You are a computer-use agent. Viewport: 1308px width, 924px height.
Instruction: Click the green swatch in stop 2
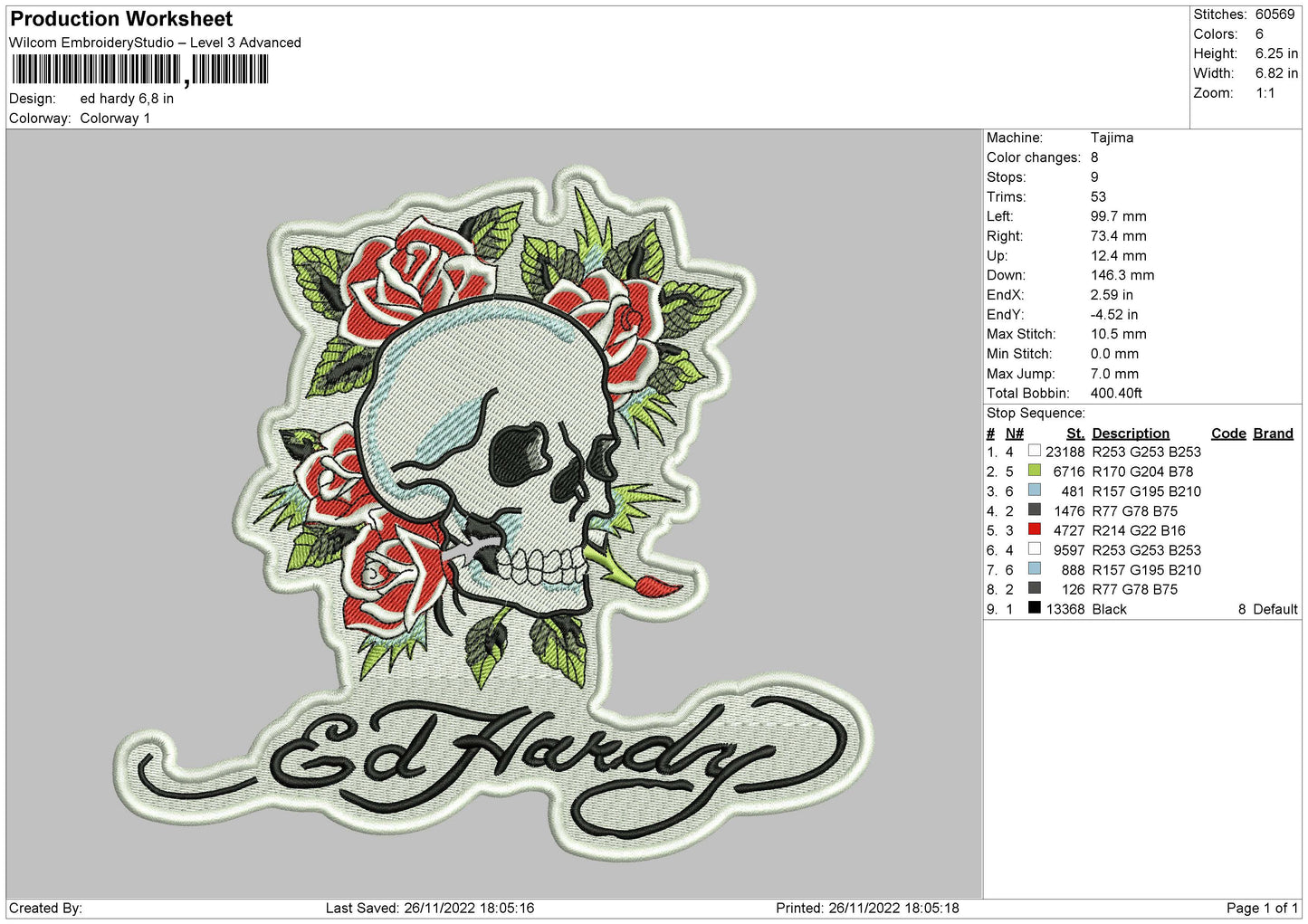tap(1034, 471)
